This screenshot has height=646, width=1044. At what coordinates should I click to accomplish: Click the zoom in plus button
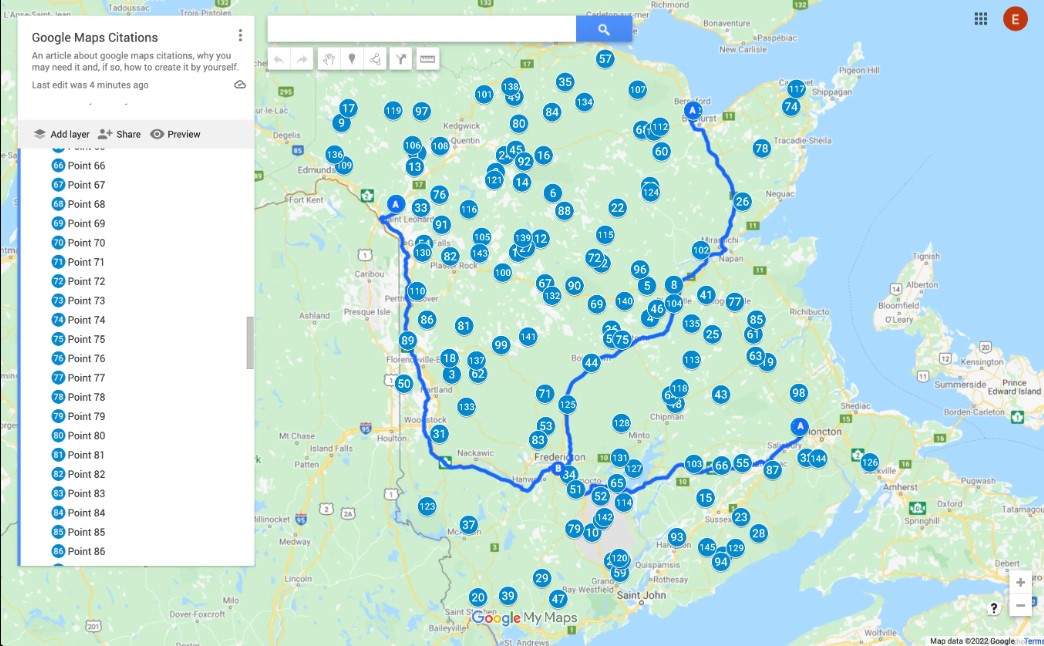coord(1020,582)
